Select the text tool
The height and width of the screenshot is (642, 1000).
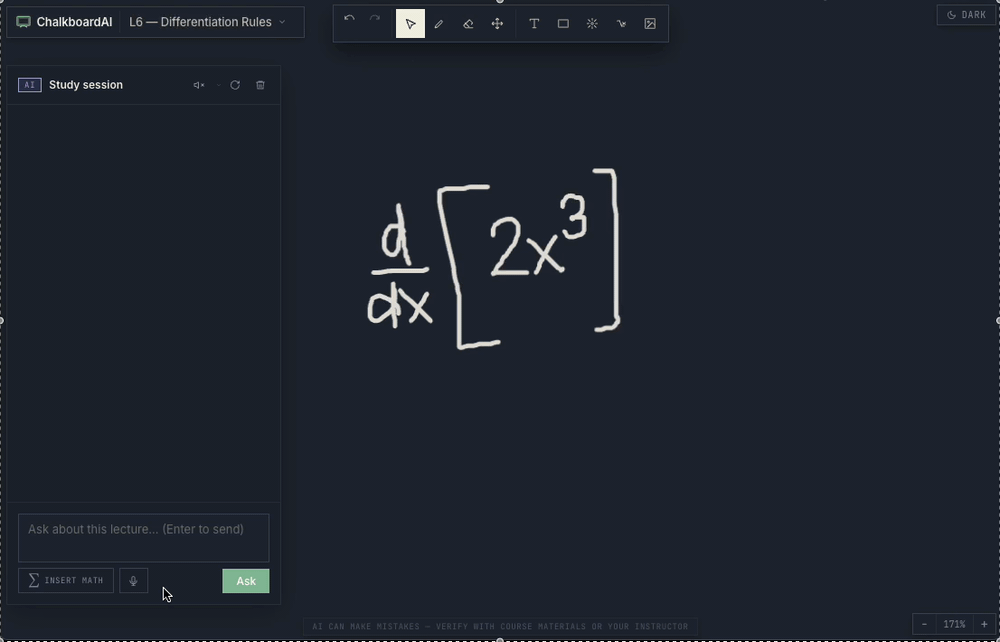(x=534, y=24)
